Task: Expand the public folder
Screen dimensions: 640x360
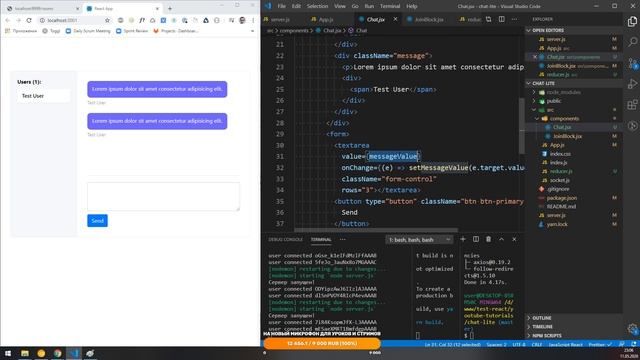Action: pyautogui.click(x=554, y=101)
